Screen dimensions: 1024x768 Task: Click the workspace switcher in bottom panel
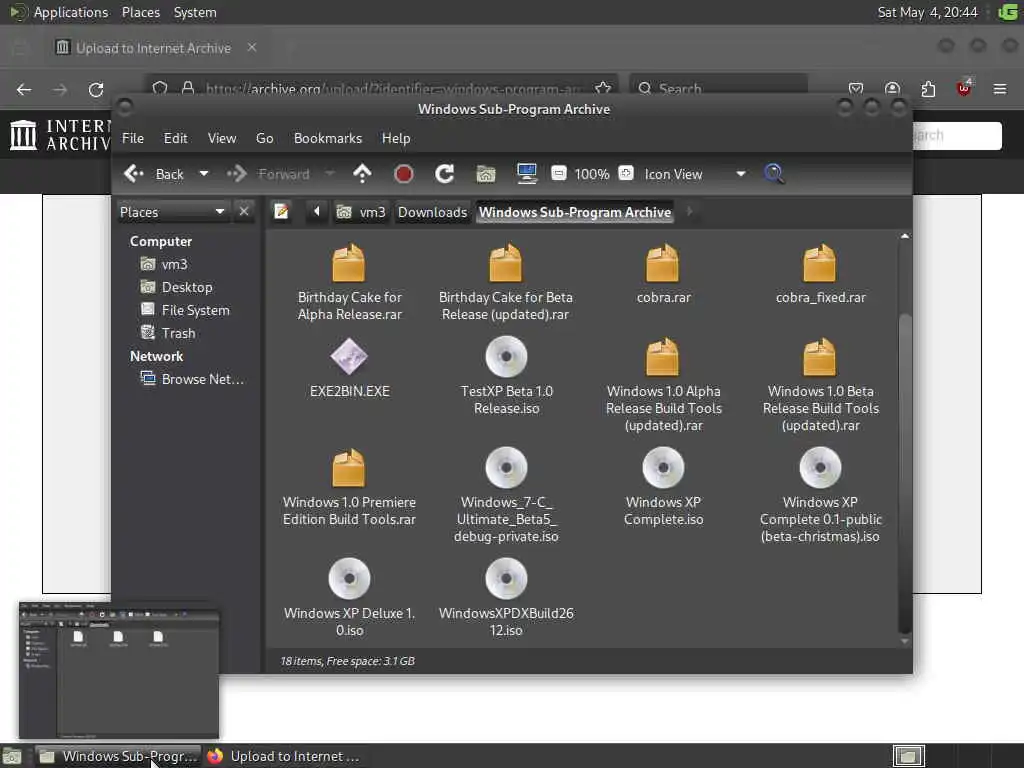[x=908, y=756]
